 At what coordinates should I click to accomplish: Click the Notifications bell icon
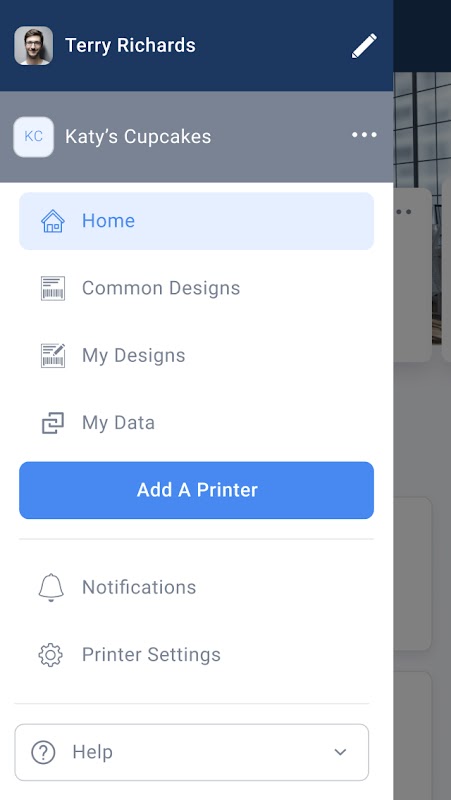[51, 587]
